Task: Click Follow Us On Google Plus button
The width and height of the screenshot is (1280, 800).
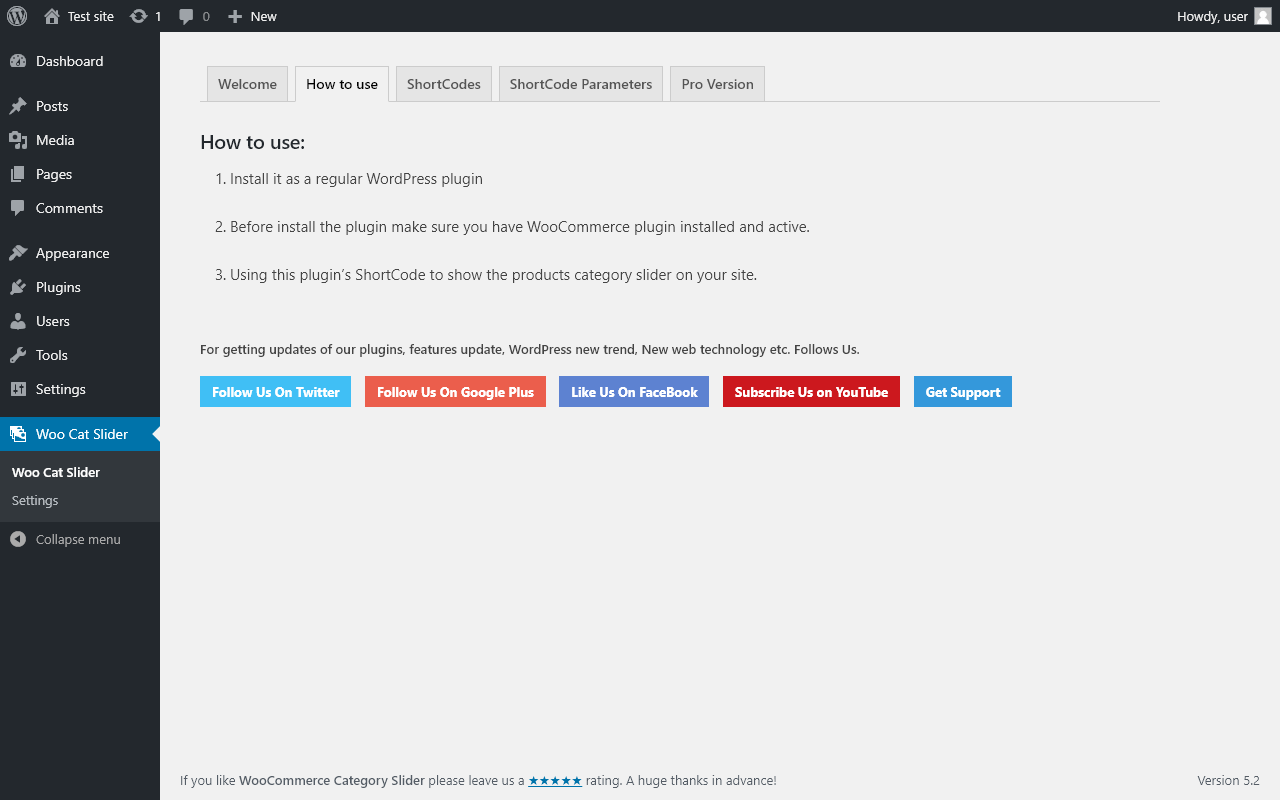Action: (x=455, y=392)
